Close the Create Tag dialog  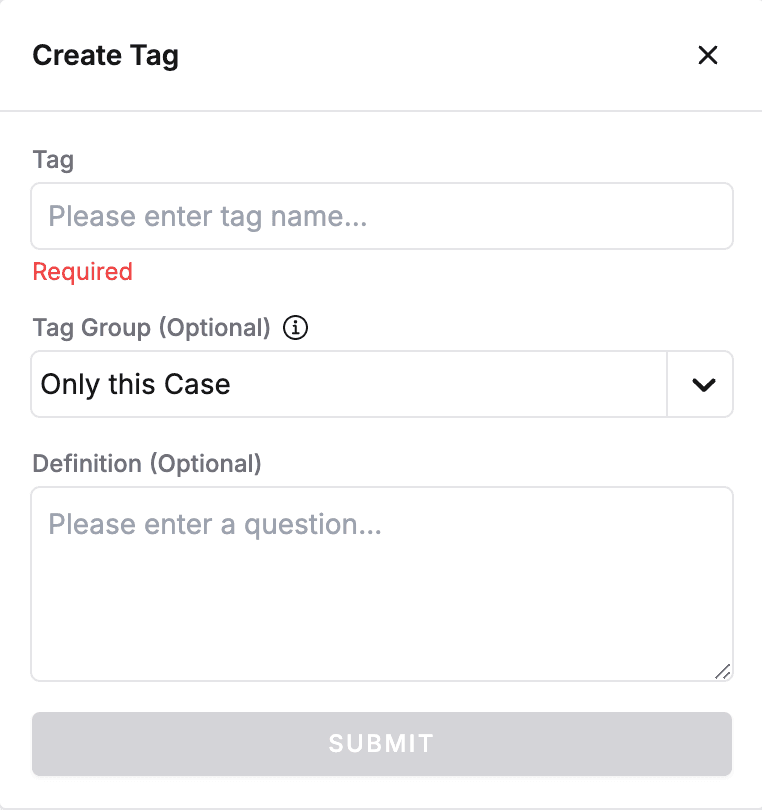point(708,55)
